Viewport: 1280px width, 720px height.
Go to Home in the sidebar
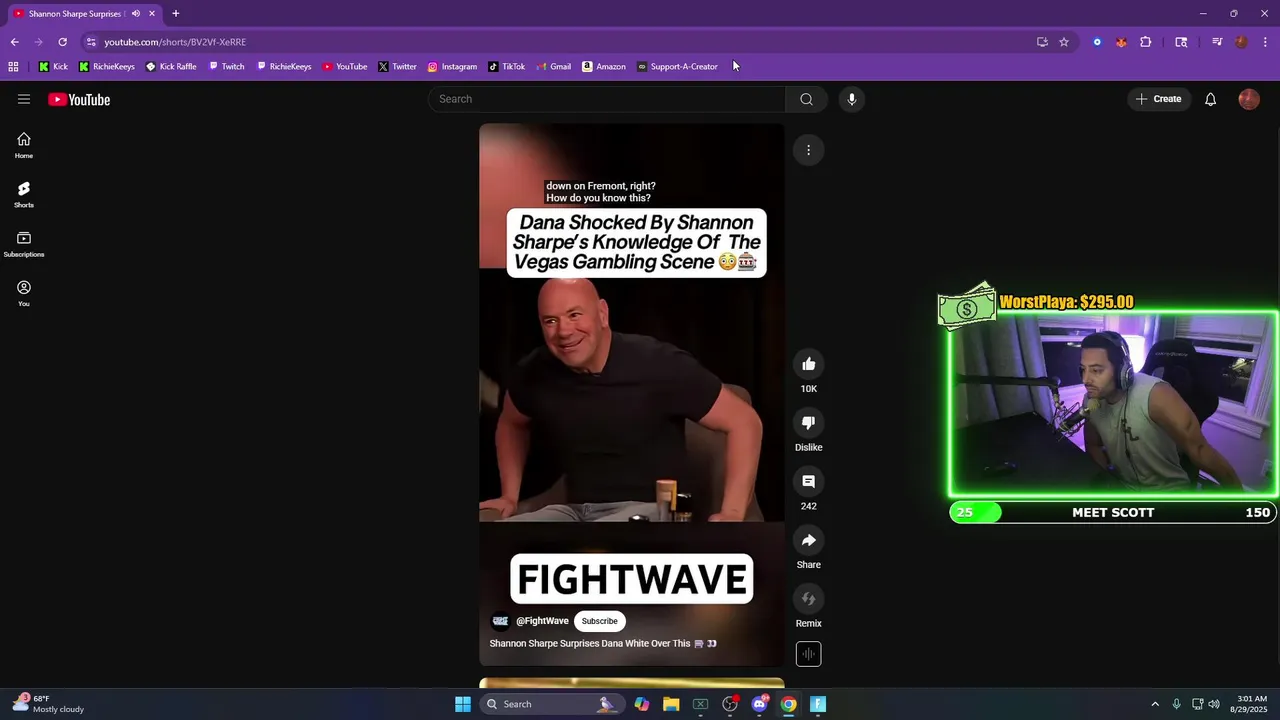[24, 145]
